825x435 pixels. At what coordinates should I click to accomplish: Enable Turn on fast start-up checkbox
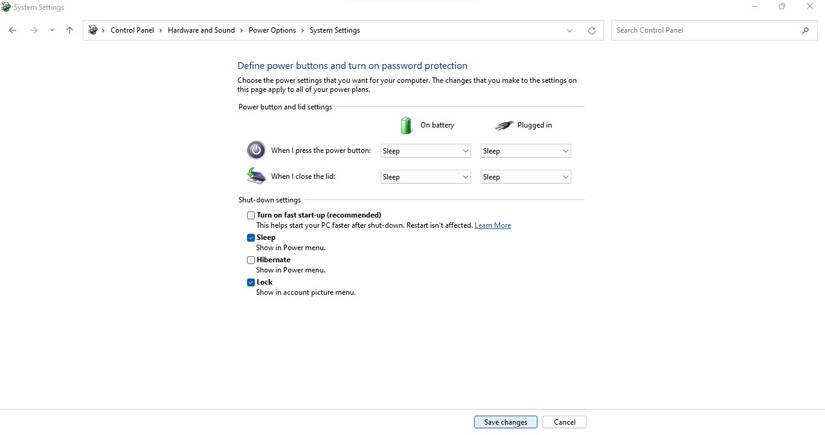[x=251, y=215]
